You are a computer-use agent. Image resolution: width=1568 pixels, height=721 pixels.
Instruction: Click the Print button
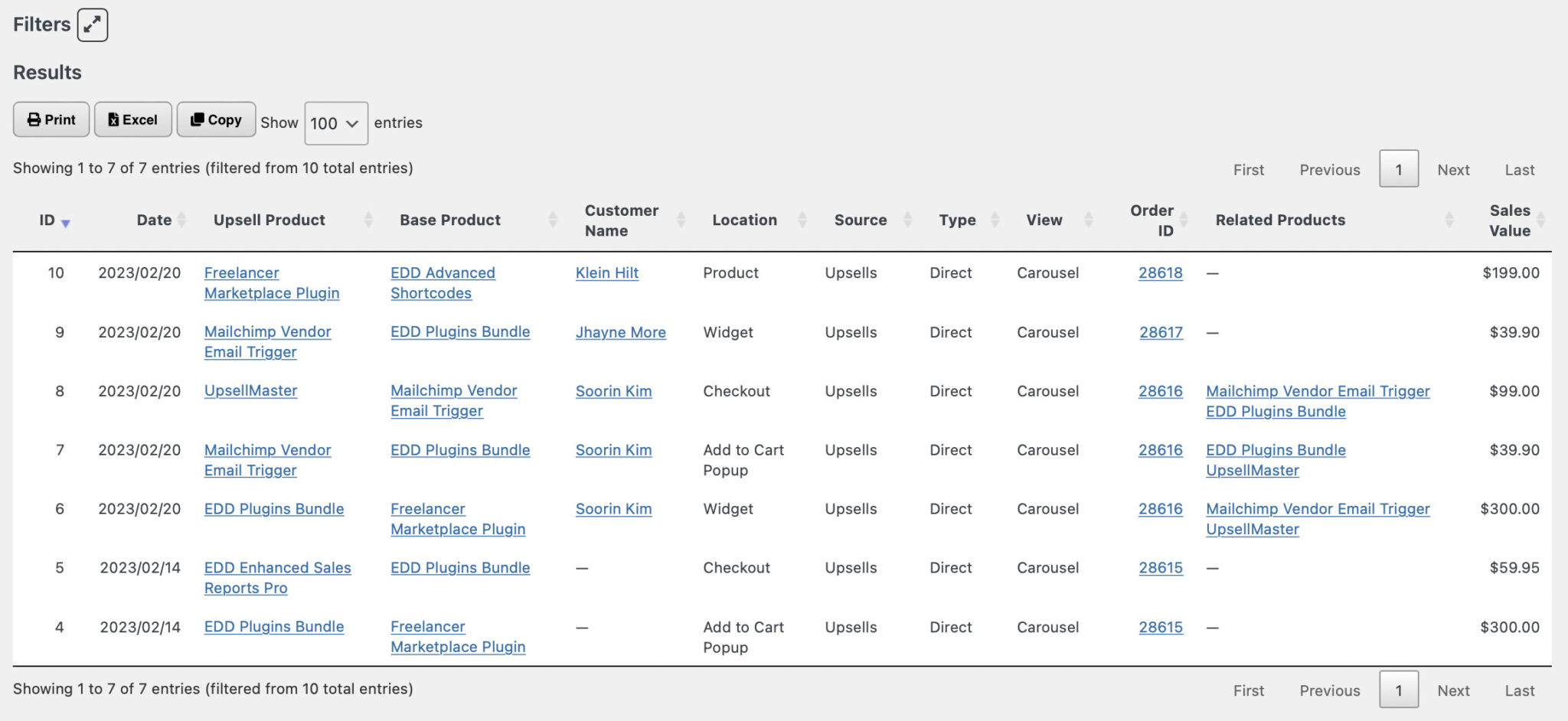coord(51,119)
